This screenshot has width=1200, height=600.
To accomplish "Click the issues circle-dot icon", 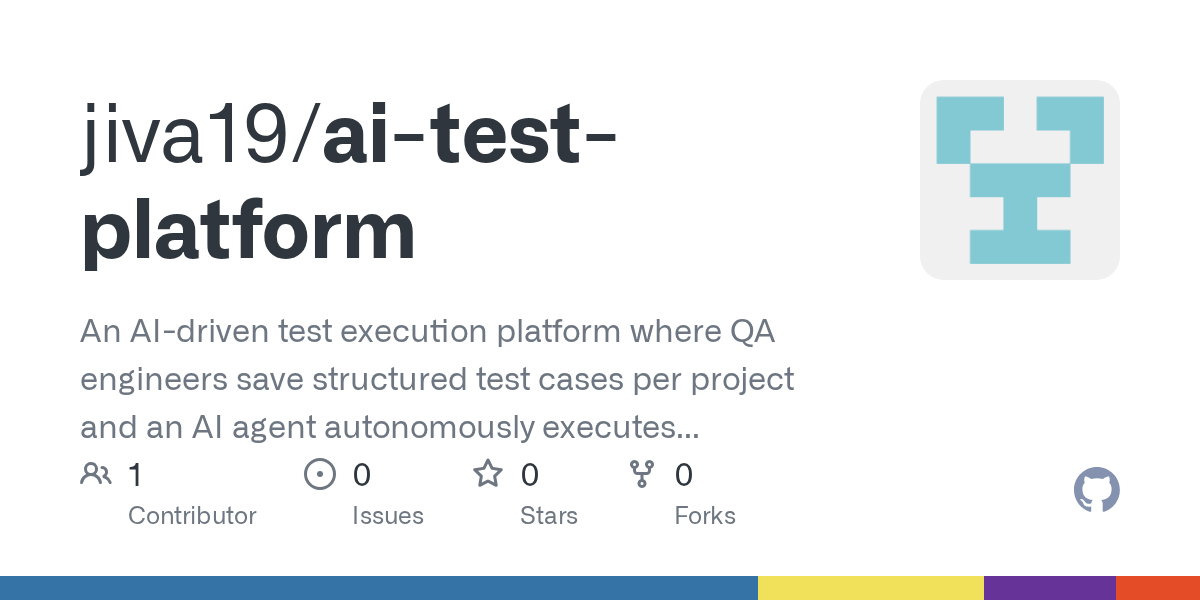I will pyautogui.click(x=319, y=474).
